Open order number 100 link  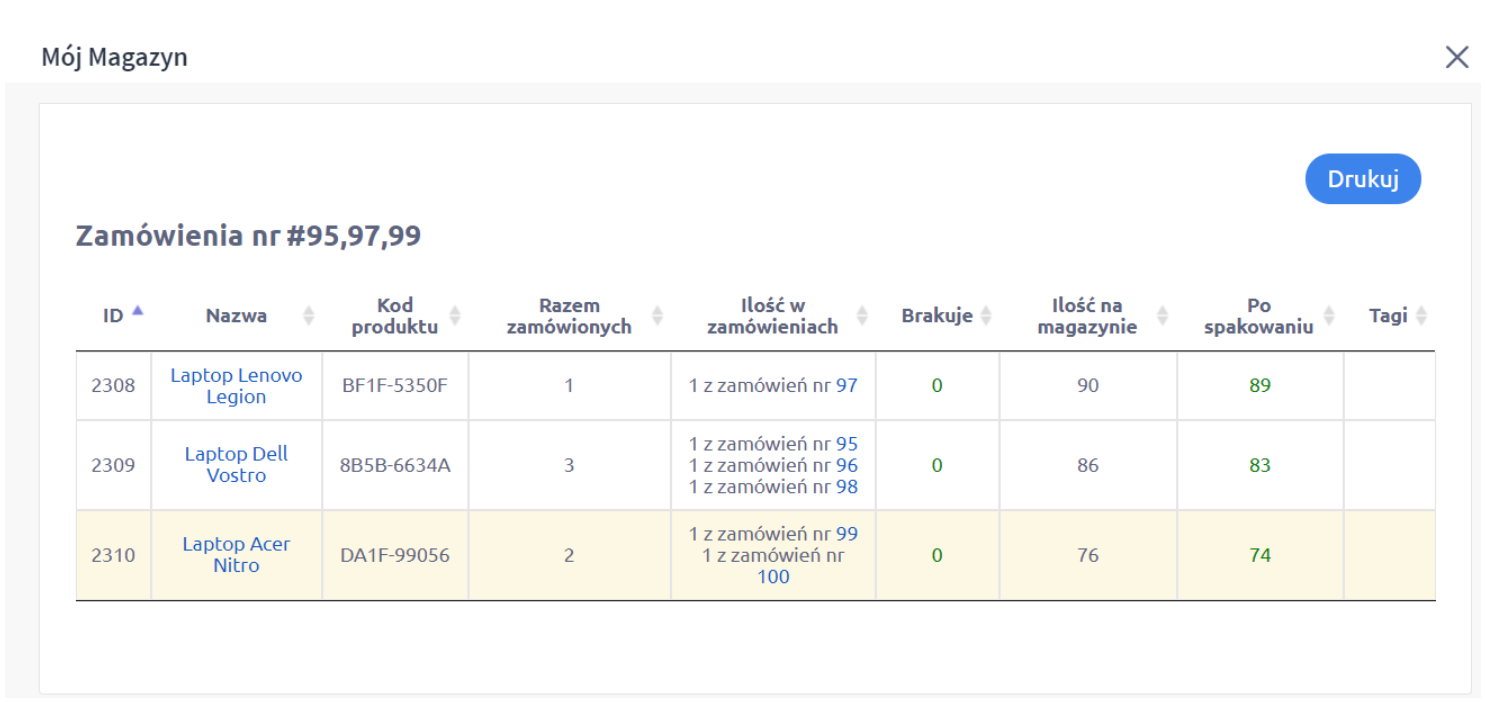tap(773, 577)
